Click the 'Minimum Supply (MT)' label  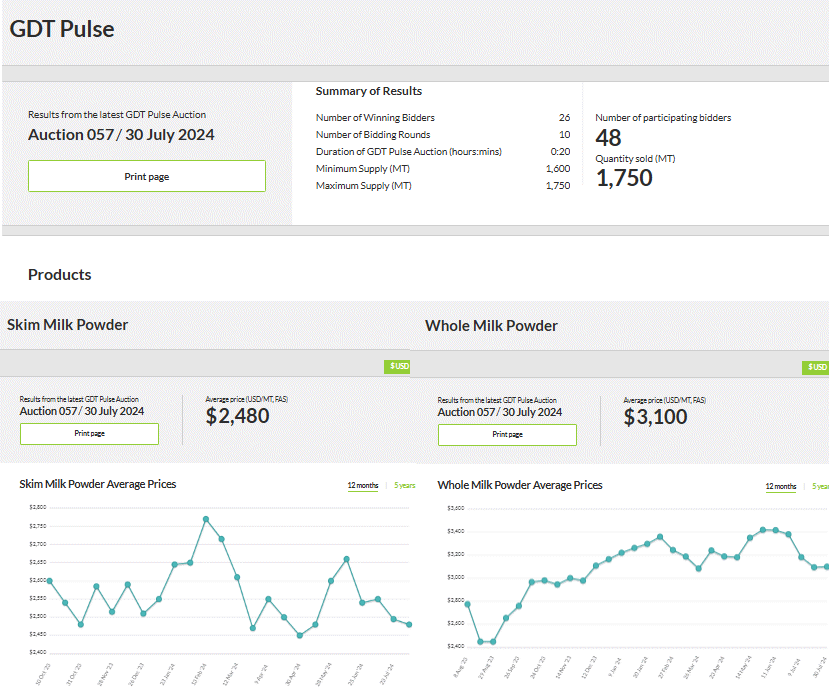(363, 168)
